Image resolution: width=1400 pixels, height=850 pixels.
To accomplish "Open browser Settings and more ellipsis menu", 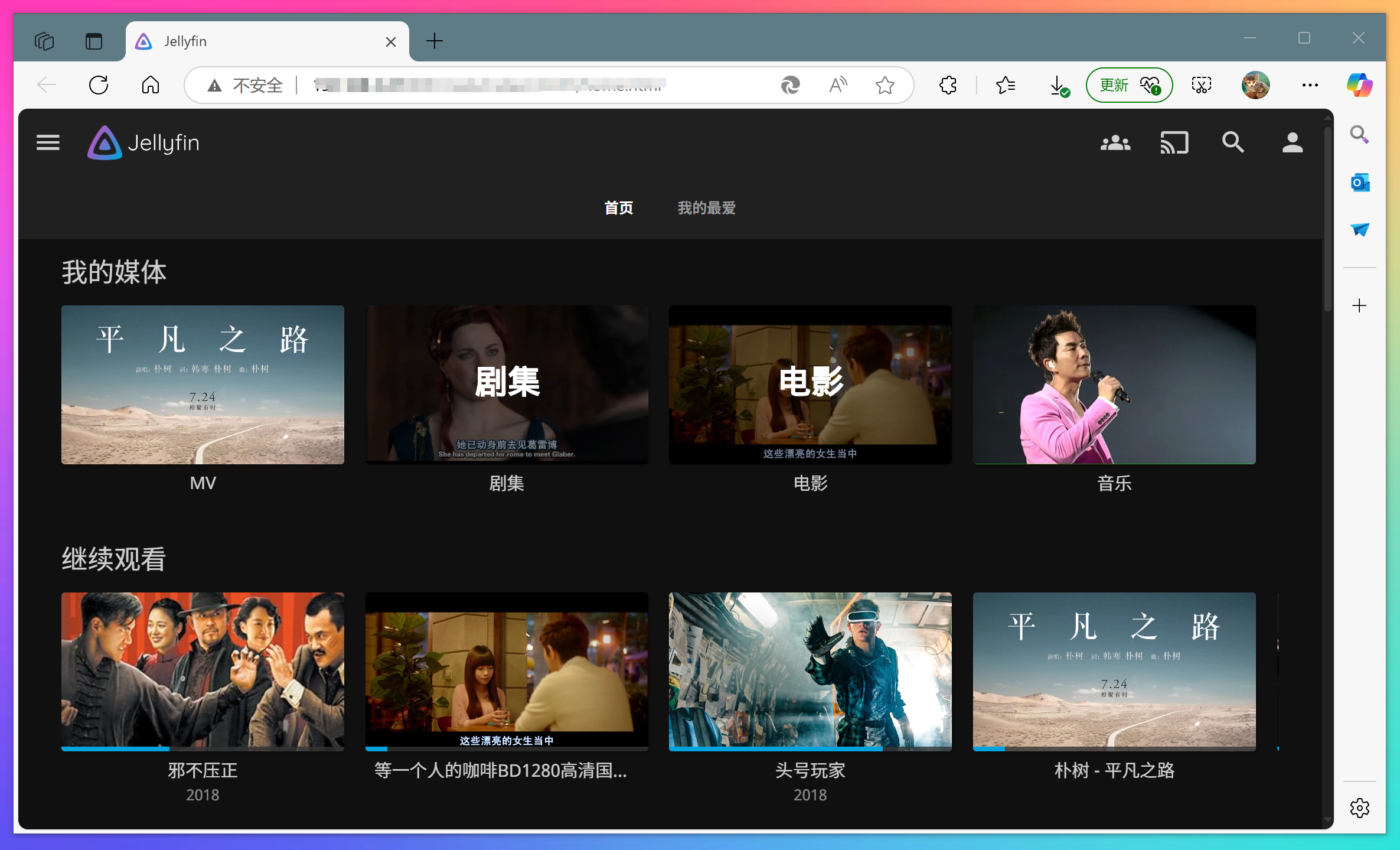I will [x=1310, y=85].
